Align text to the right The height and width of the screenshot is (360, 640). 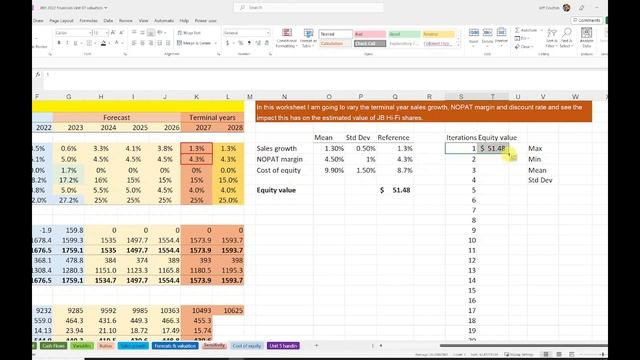pos(151,43)
